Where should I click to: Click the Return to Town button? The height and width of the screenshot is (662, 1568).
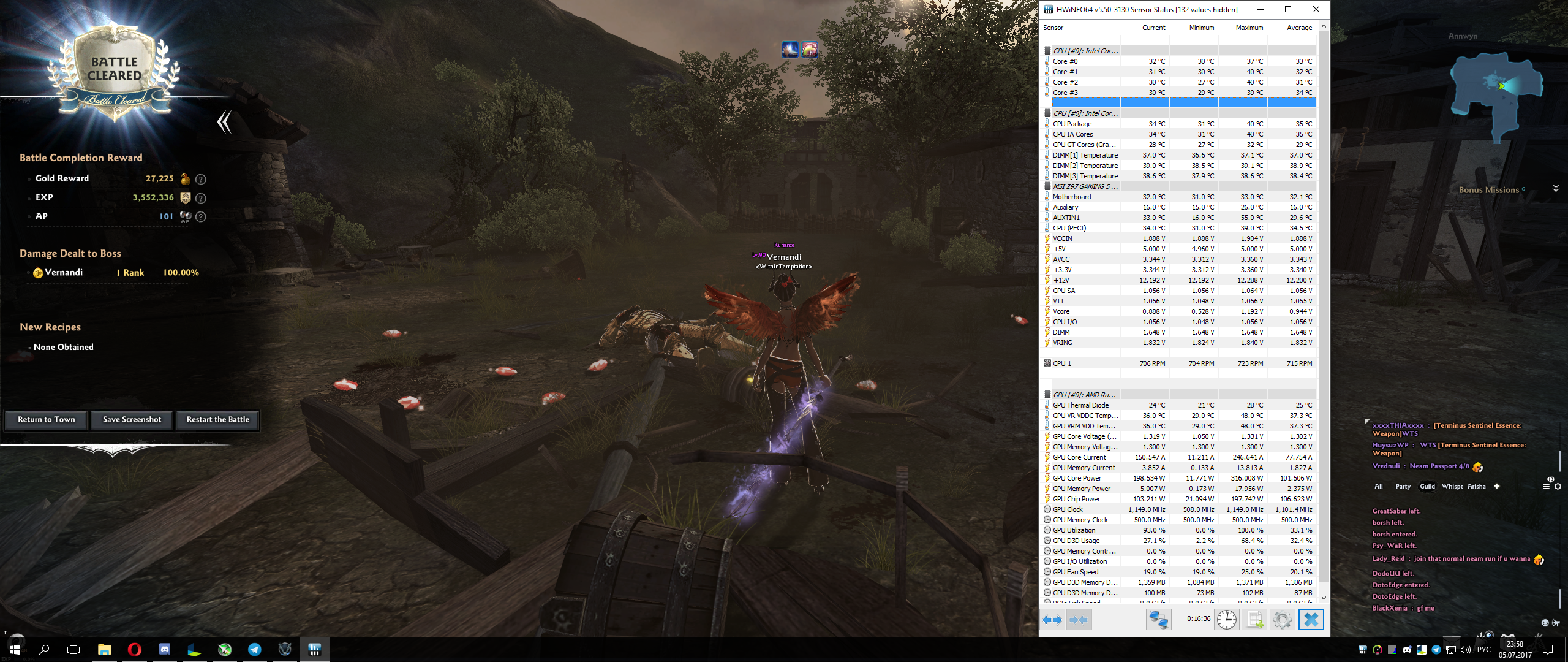[x=47, y=420]
